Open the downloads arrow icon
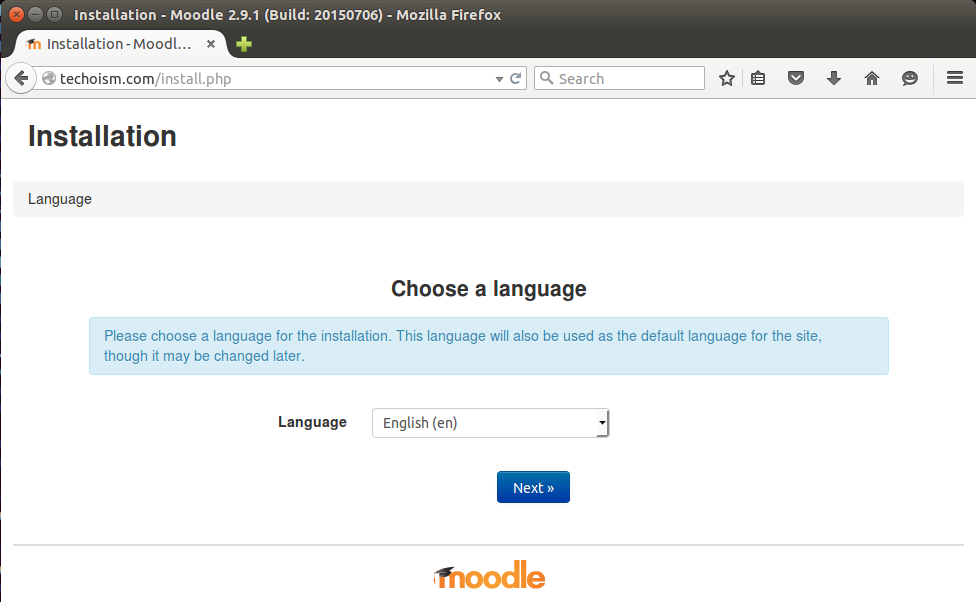Screen dimensions: 976x602 (833, 78)
